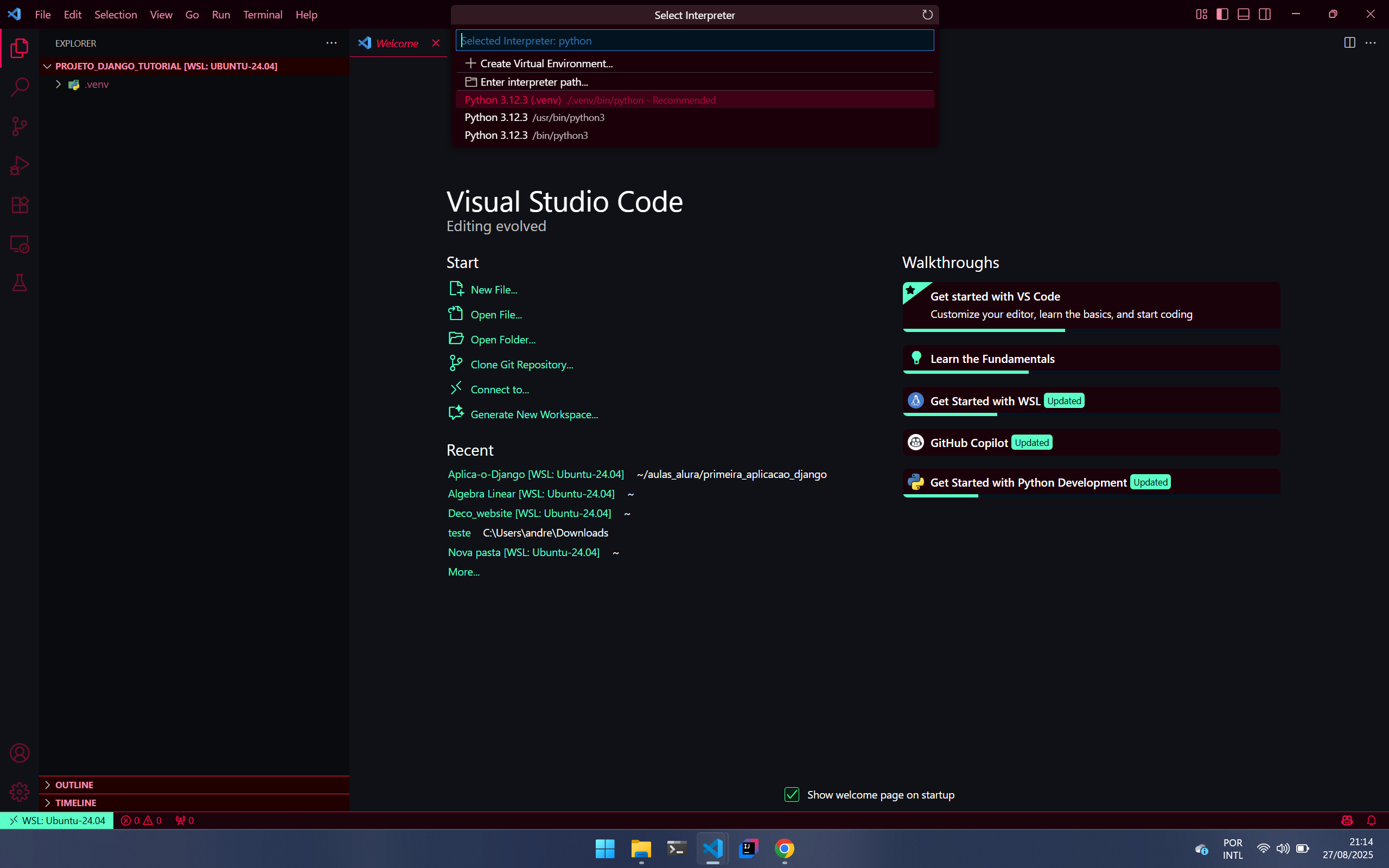Expand the TIMELINE section
The image size is (1389, 868).
75,802
